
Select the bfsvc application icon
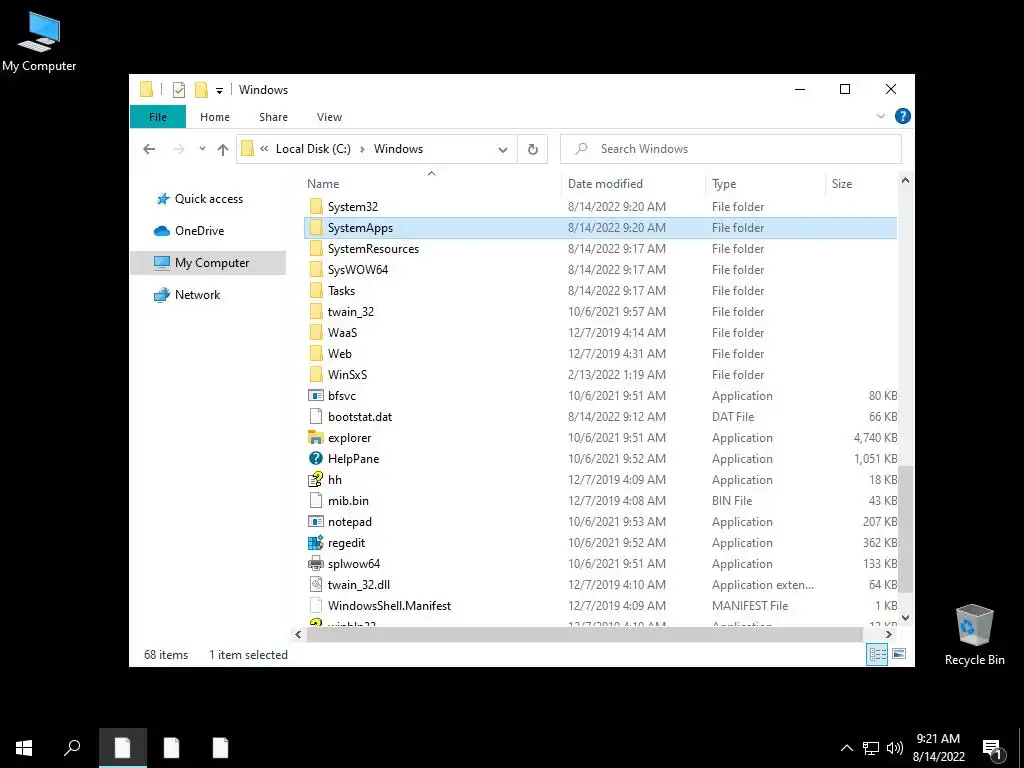click(x=315, y=395)
